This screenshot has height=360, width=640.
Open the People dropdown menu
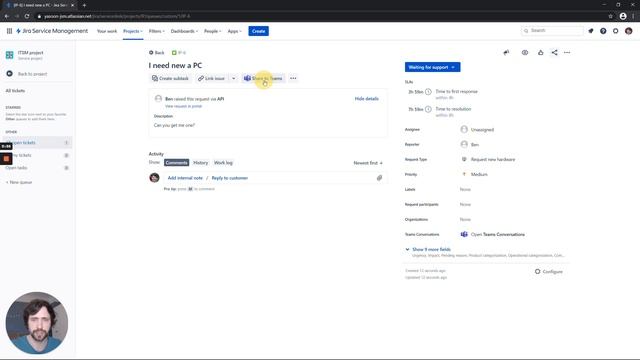point(213,31)
